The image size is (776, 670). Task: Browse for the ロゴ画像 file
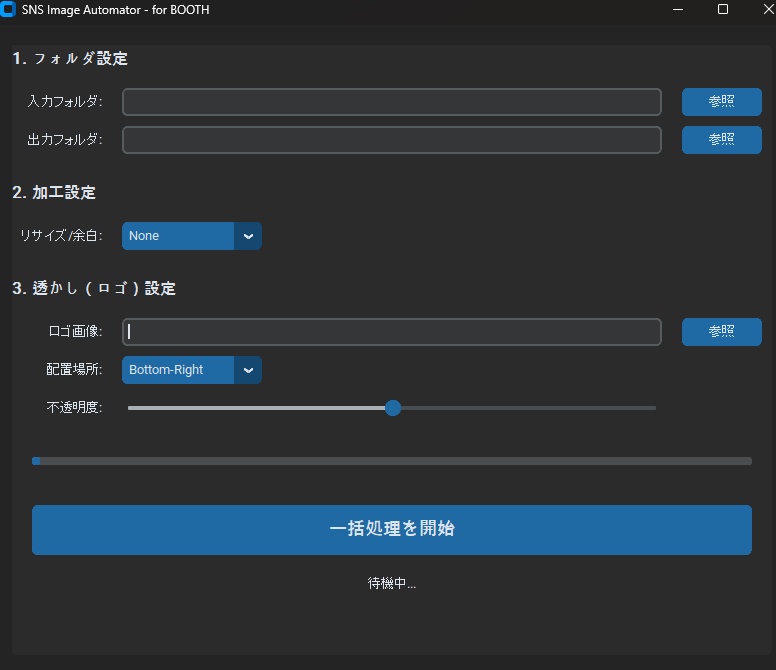coord(721,332)
